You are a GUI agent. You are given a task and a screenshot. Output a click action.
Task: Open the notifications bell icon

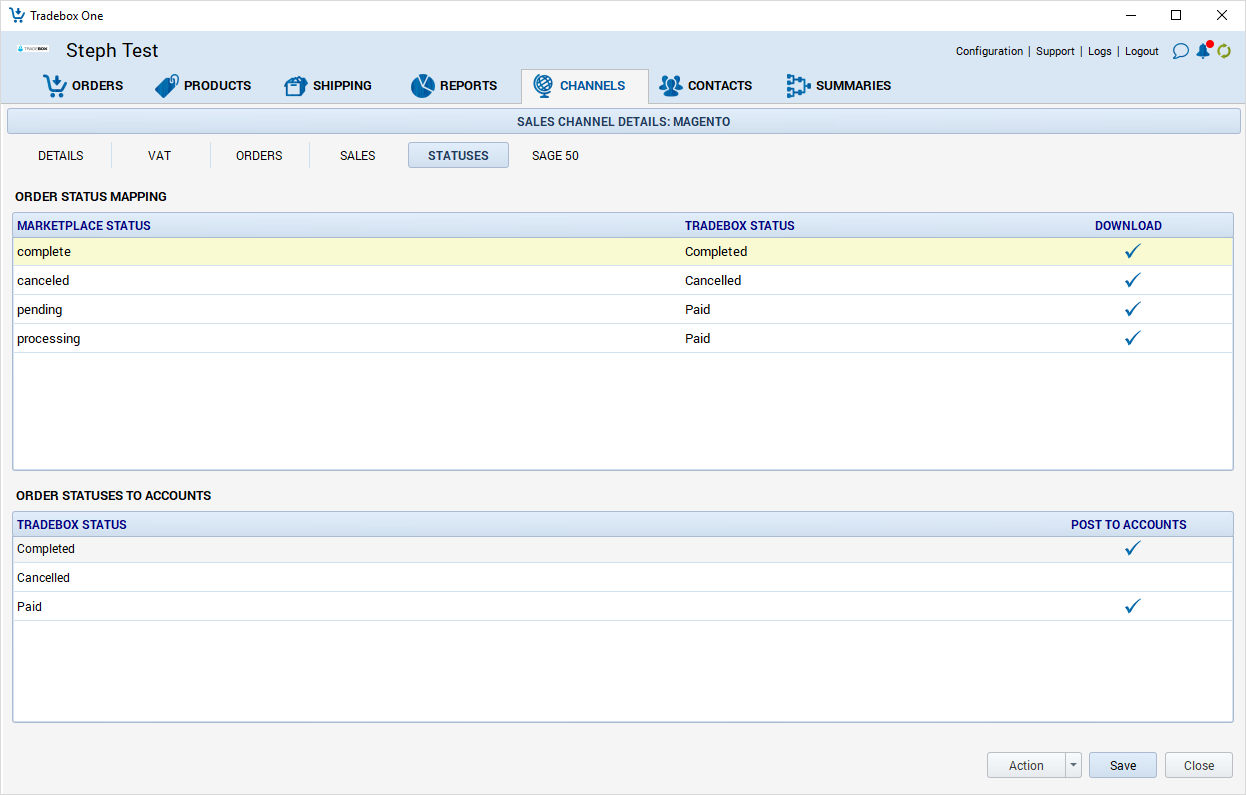pos(1203,51)
